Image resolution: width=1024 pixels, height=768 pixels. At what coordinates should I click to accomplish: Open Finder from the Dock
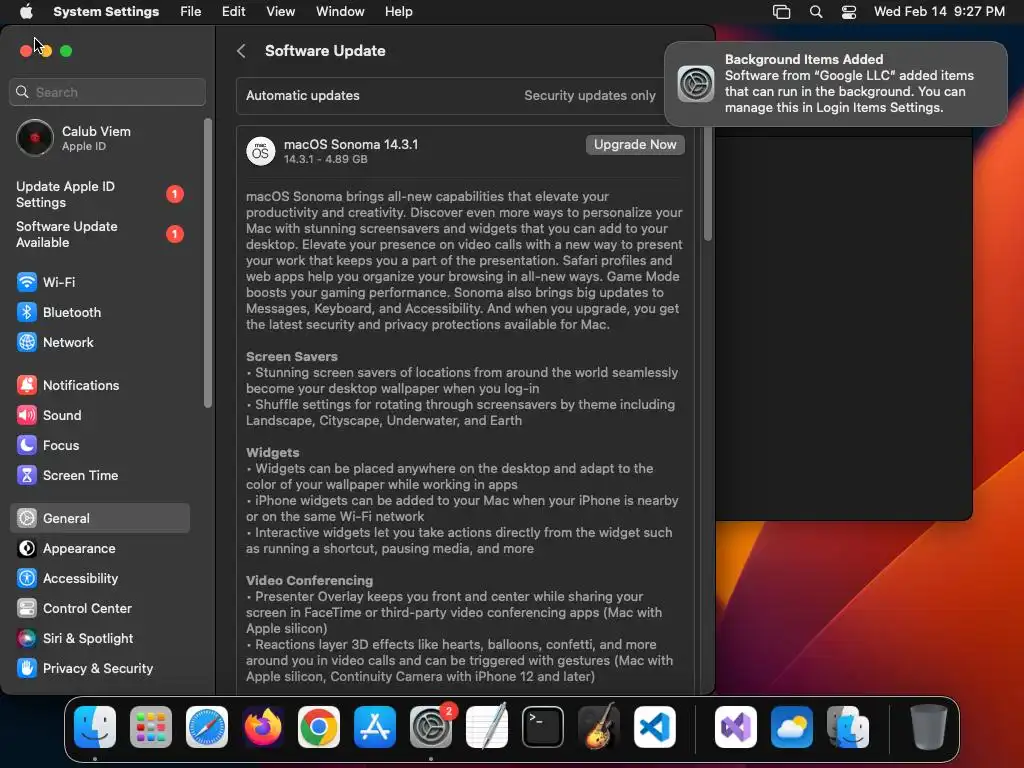pos(95,727)
